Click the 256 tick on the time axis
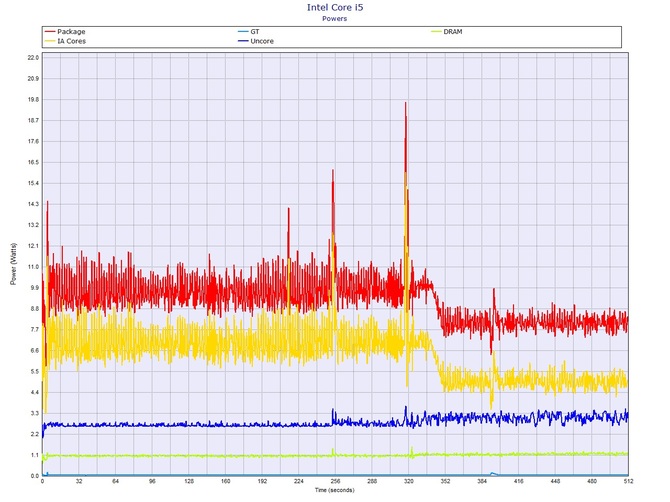This screenshot has width=670, height=502. (335, 481)
